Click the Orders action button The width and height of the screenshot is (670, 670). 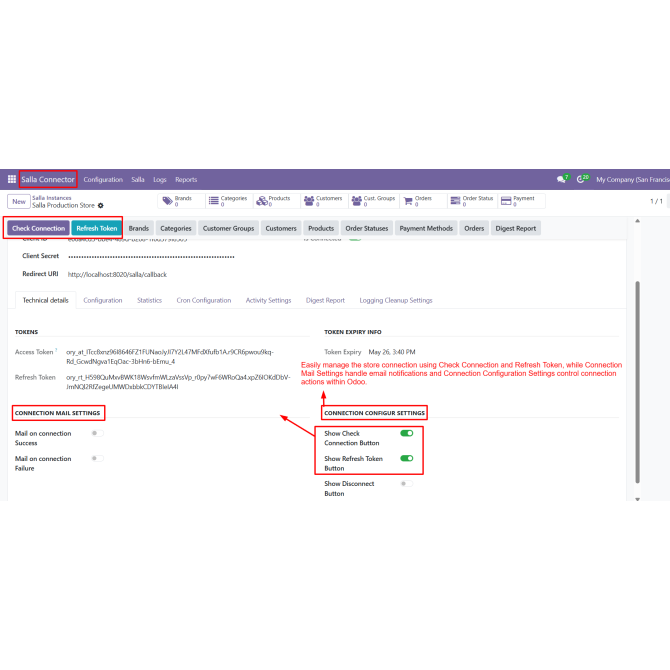point(474,228)
